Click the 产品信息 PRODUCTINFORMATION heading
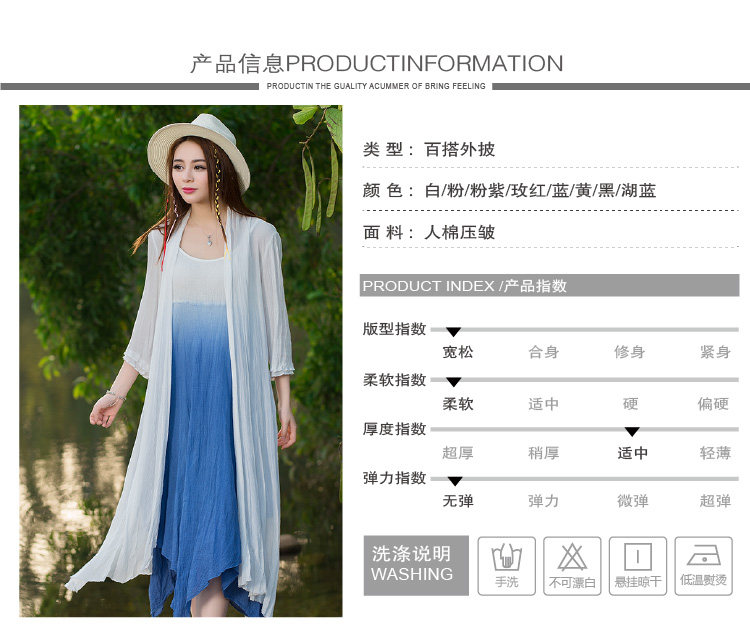The height and width of the screenshot is (628, 750). point(376,64)
